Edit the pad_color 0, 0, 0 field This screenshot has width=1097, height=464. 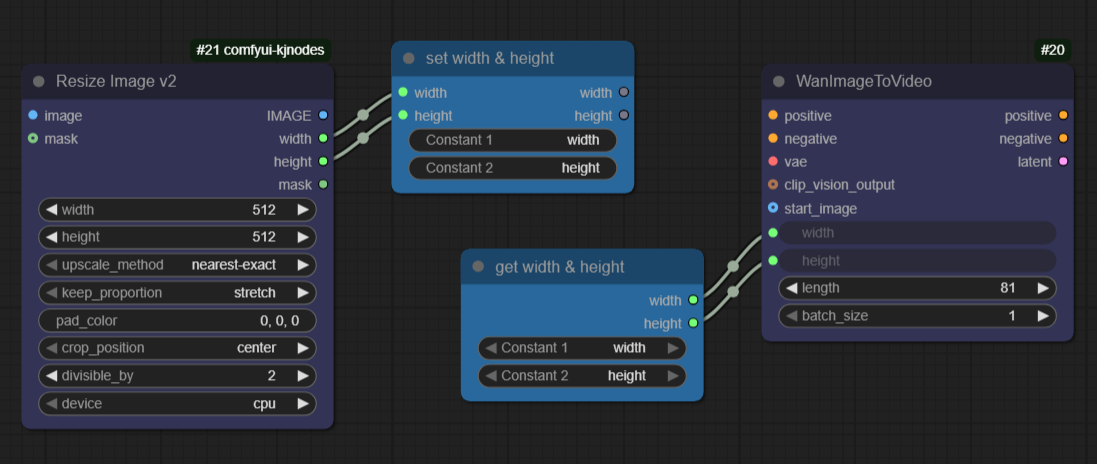point(177,321)
